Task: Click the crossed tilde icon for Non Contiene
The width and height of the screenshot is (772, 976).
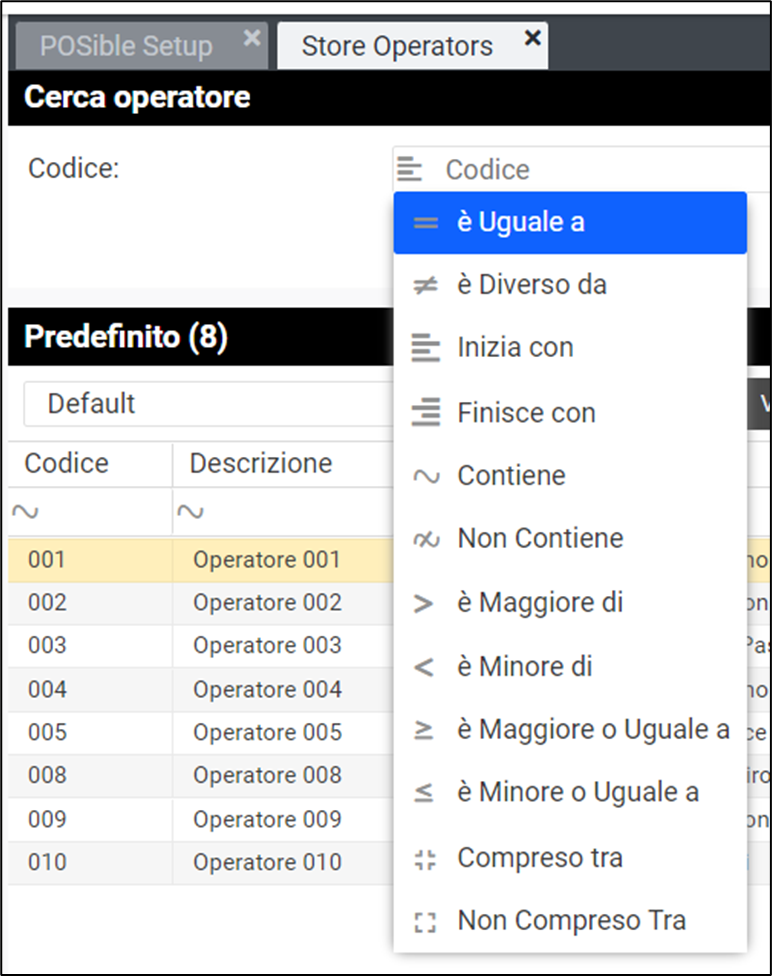Action: (x=426, y=539)
